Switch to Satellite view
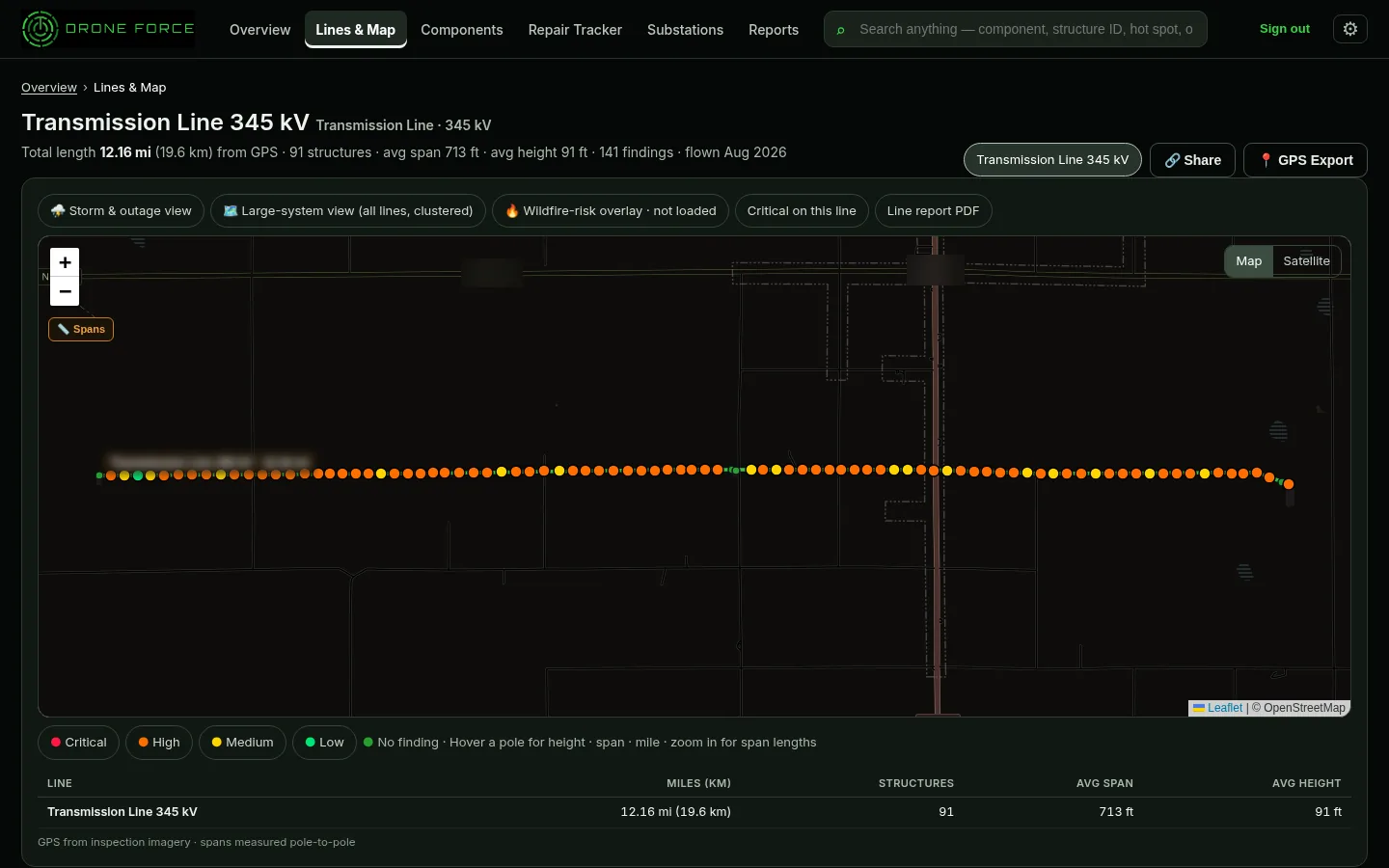Screen dimensions: 1389x868 1306,261
